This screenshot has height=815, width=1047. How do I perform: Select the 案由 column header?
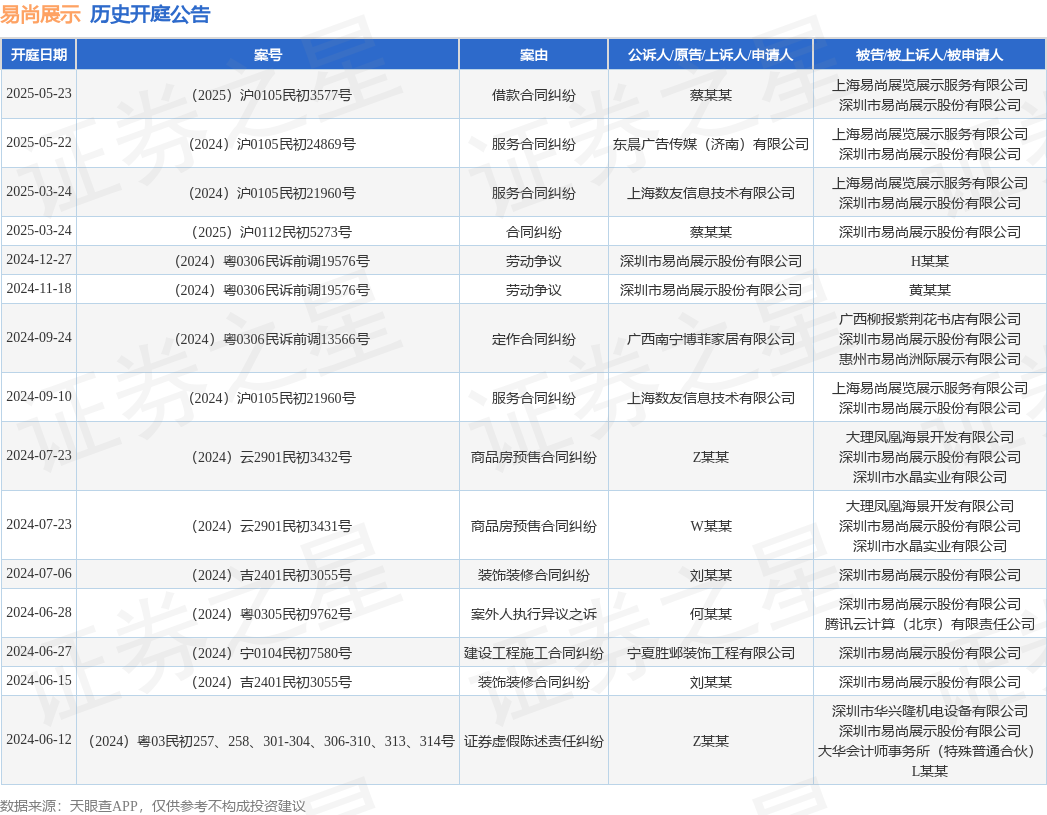click(534, 55)
